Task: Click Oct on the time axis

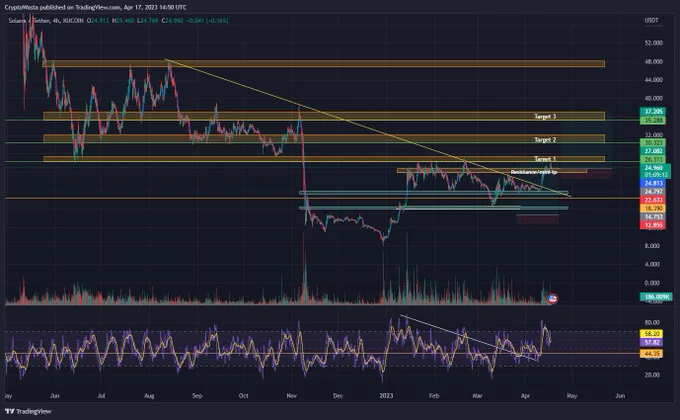Action: coord(243,396)
